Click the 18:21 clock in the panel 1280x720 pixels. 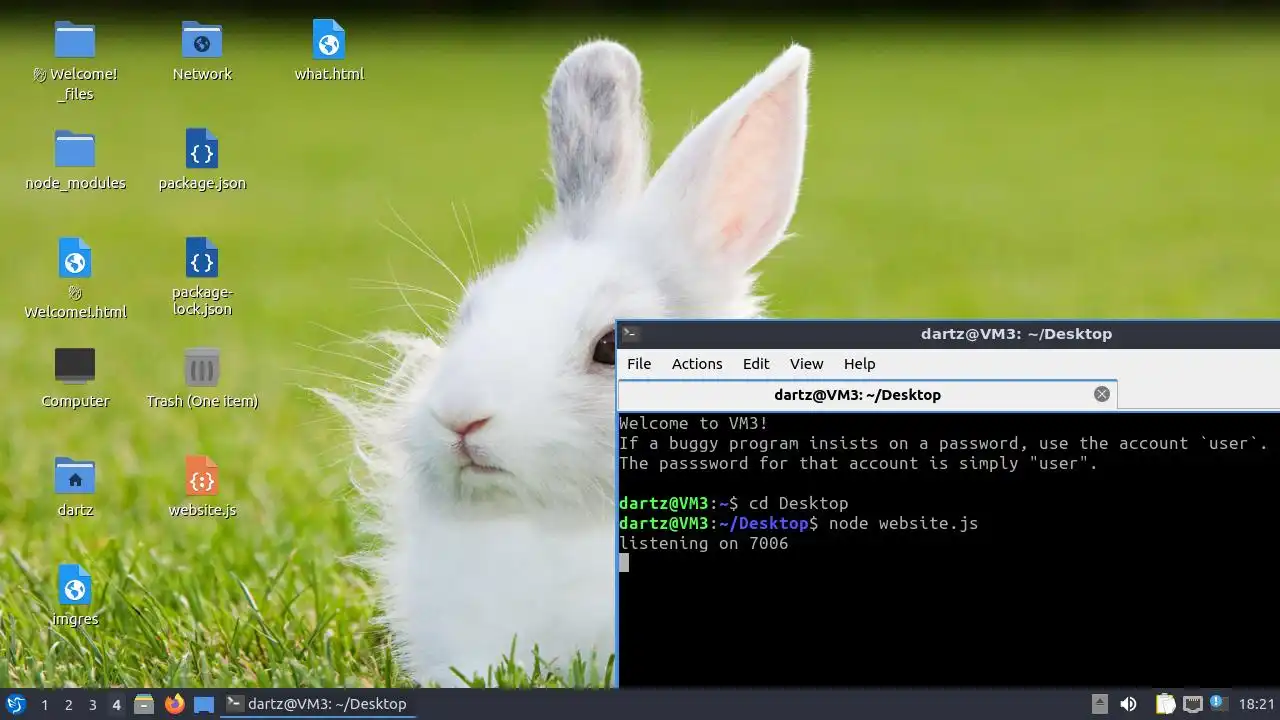[1257, 705]
